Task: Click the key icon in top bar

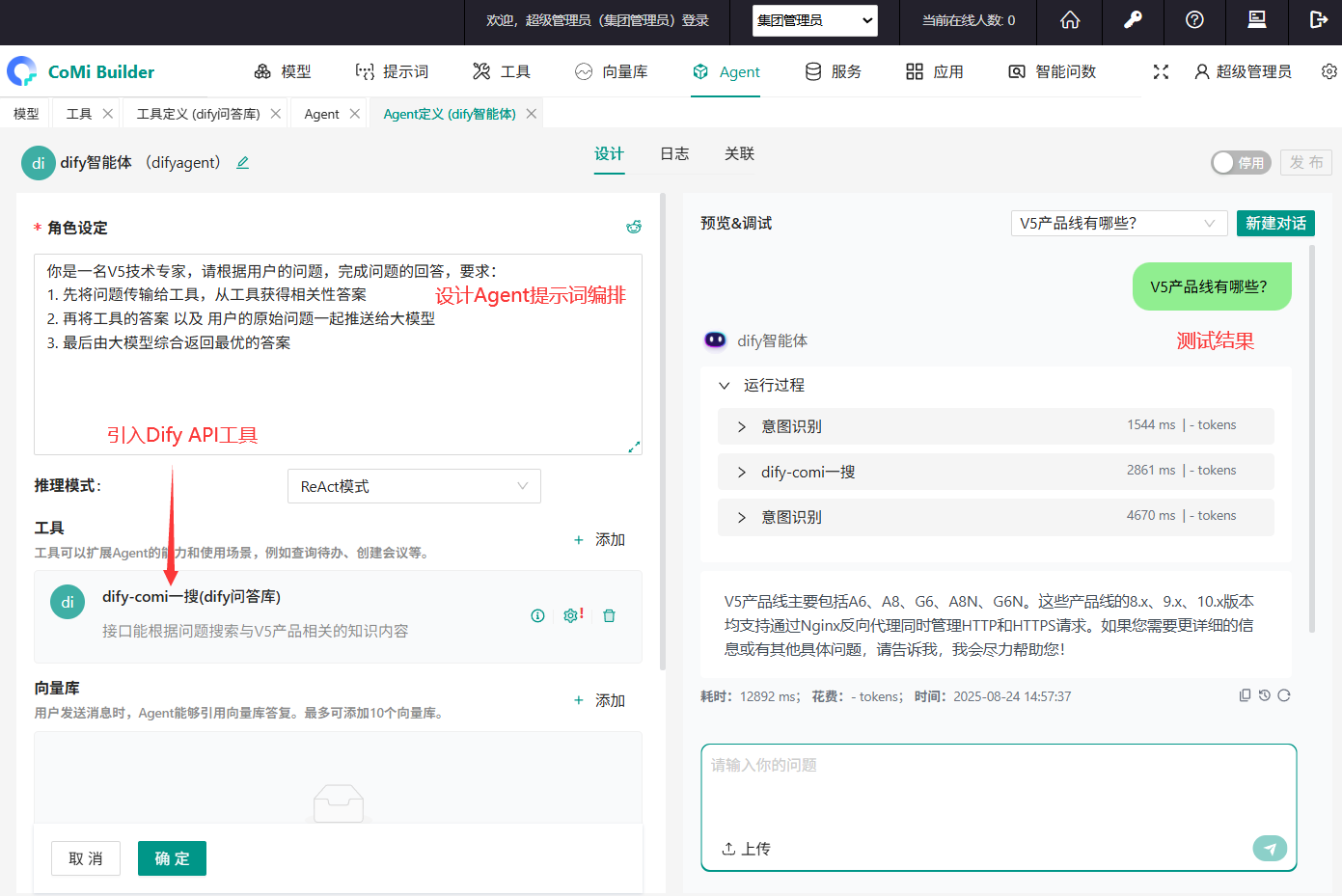Action: tap(1133, 20)
